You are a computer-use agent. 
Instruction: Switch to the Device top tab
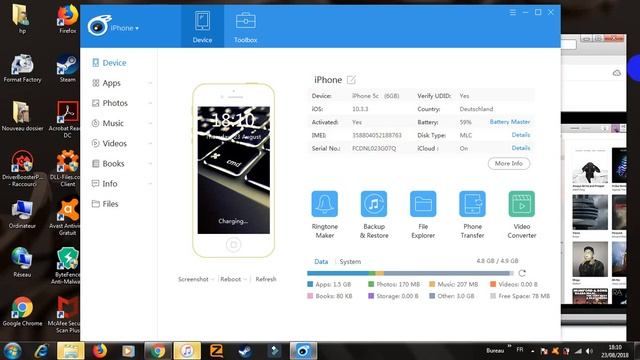[202, 27]
